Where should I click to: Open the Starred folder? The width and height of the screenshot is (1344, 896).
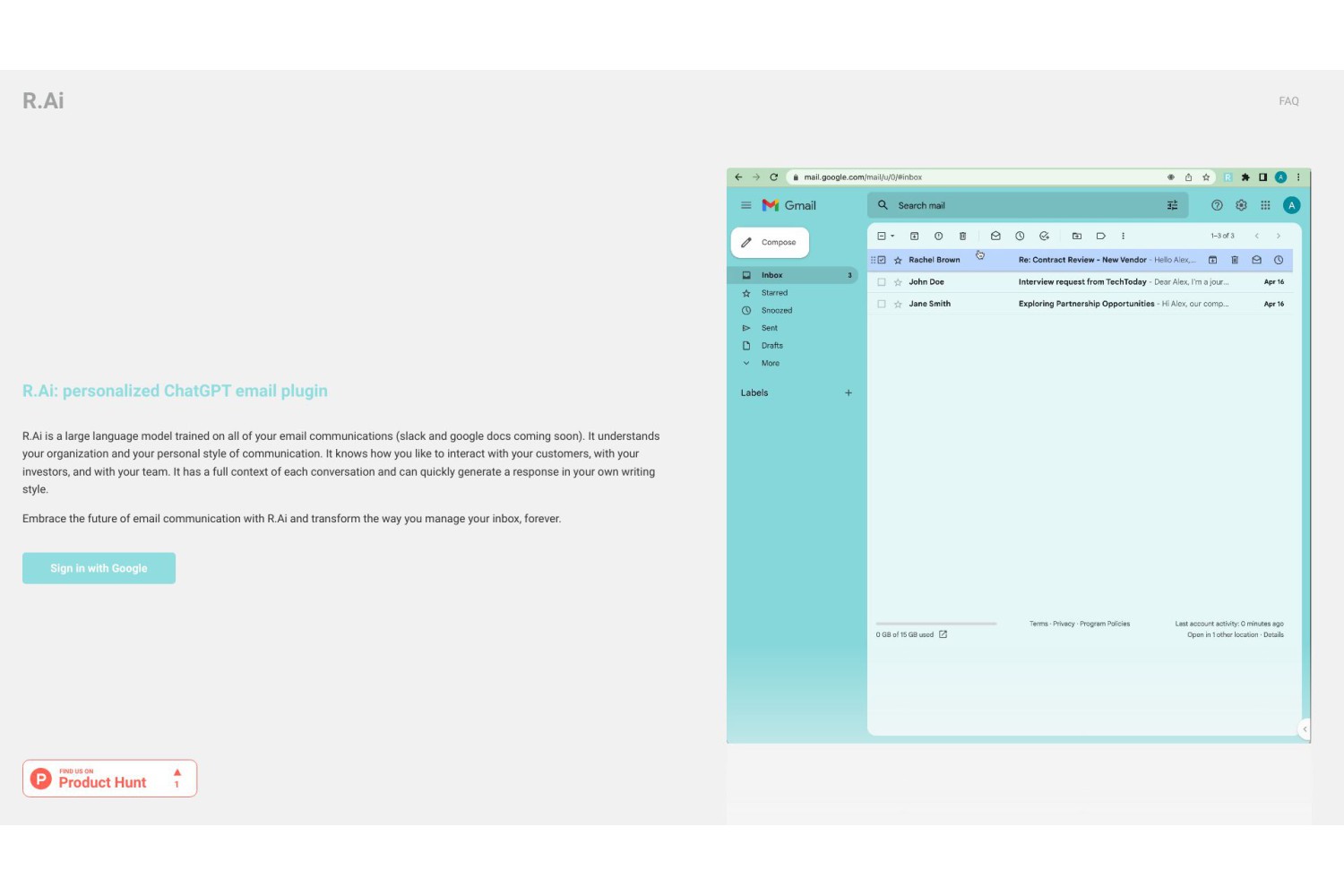(x=792, y=293)
